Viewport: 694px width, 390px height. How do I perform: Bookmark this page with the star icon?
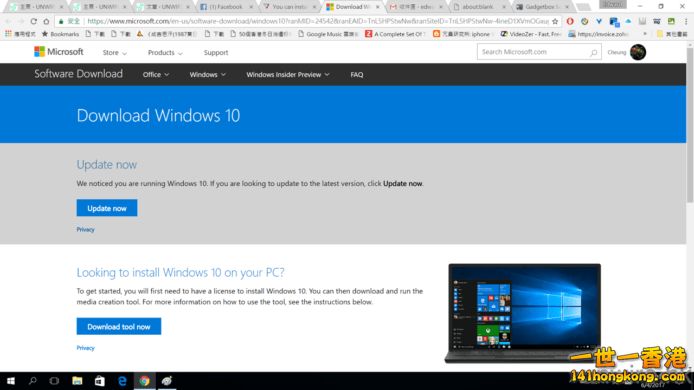click(x=555, y=21)
